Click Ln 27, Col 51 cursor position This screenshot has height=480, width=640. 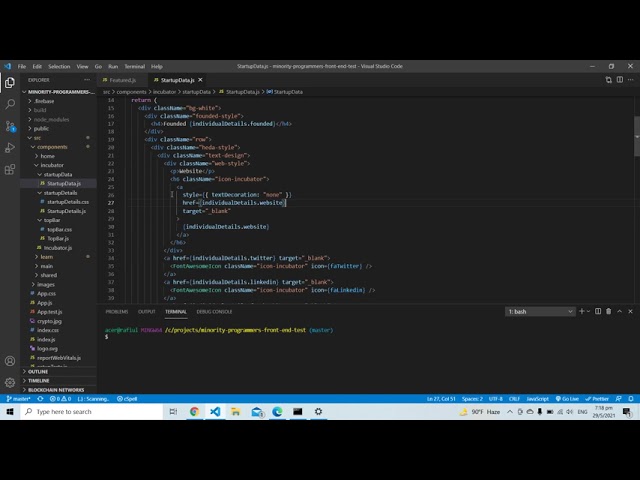click(441, 399)
